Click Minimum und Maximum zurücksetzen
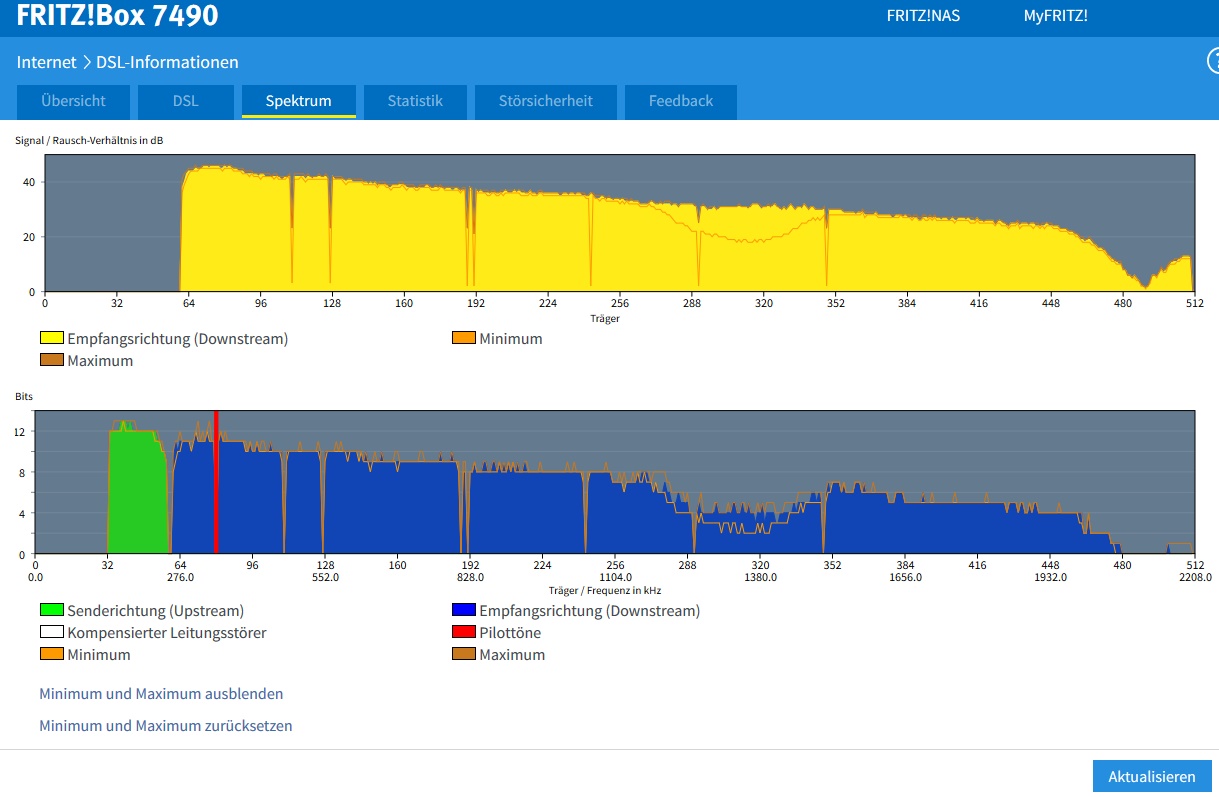 pos(166,725)
